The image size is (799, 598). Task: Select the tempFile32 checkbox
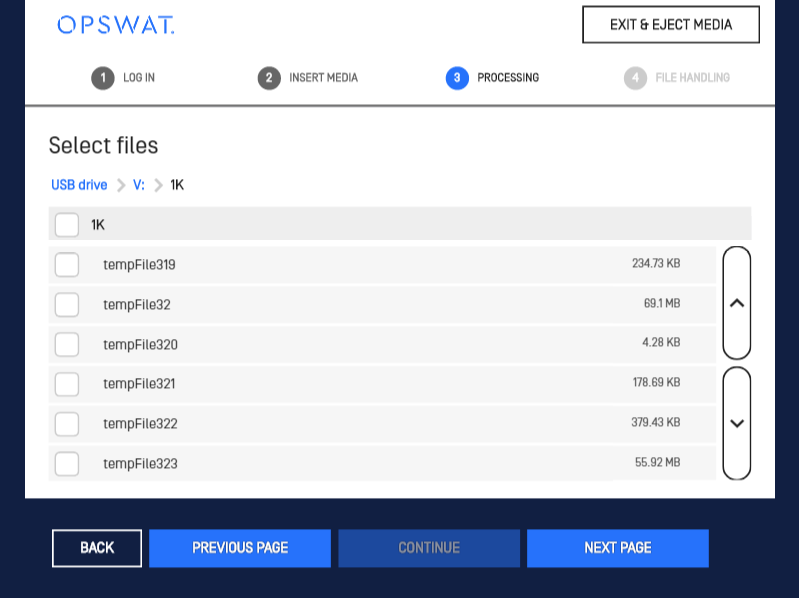[67, 304]
